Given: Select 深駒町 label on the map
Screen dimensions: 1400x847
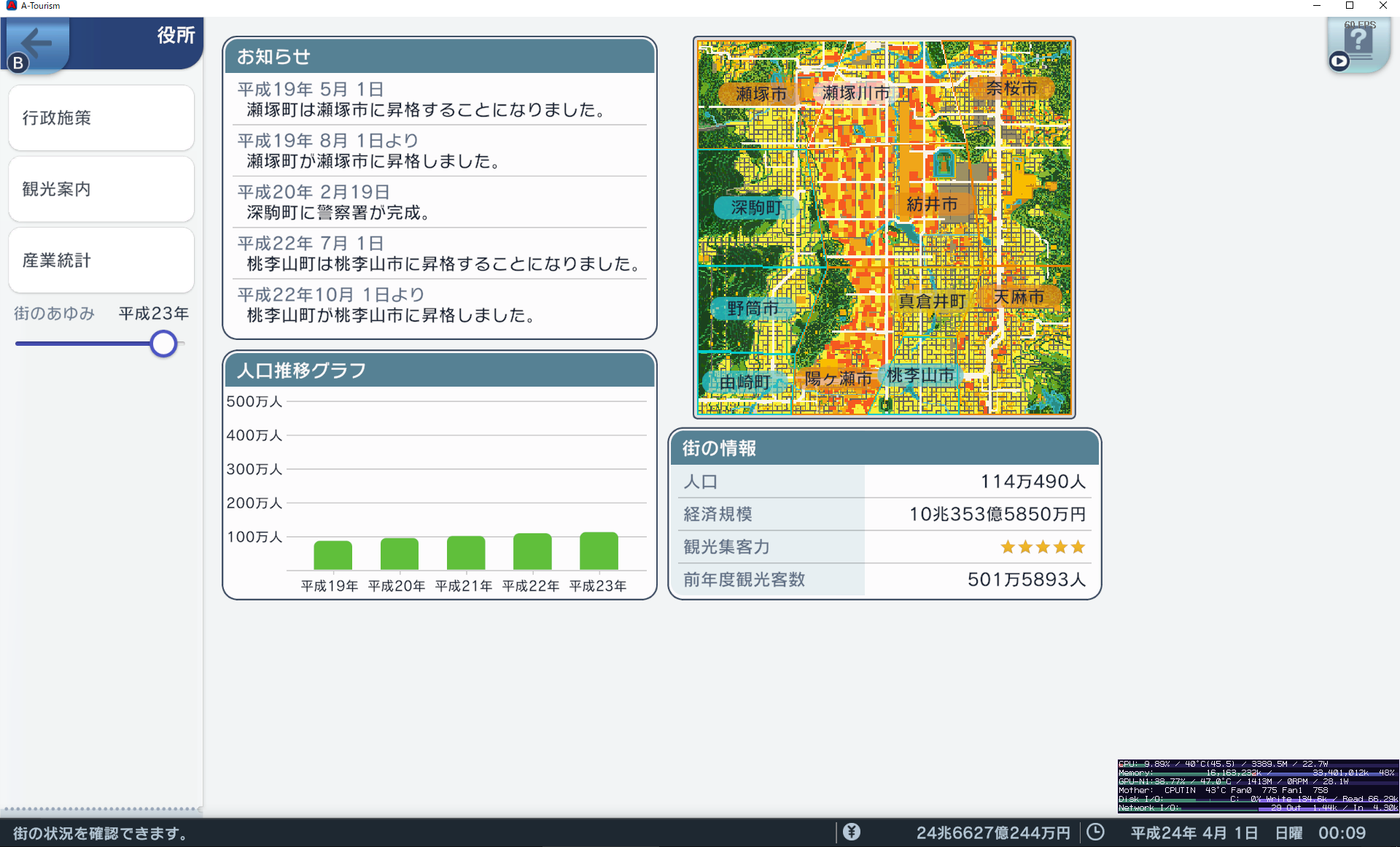Looking at the screenshot, I should click(x=756, y=208).
